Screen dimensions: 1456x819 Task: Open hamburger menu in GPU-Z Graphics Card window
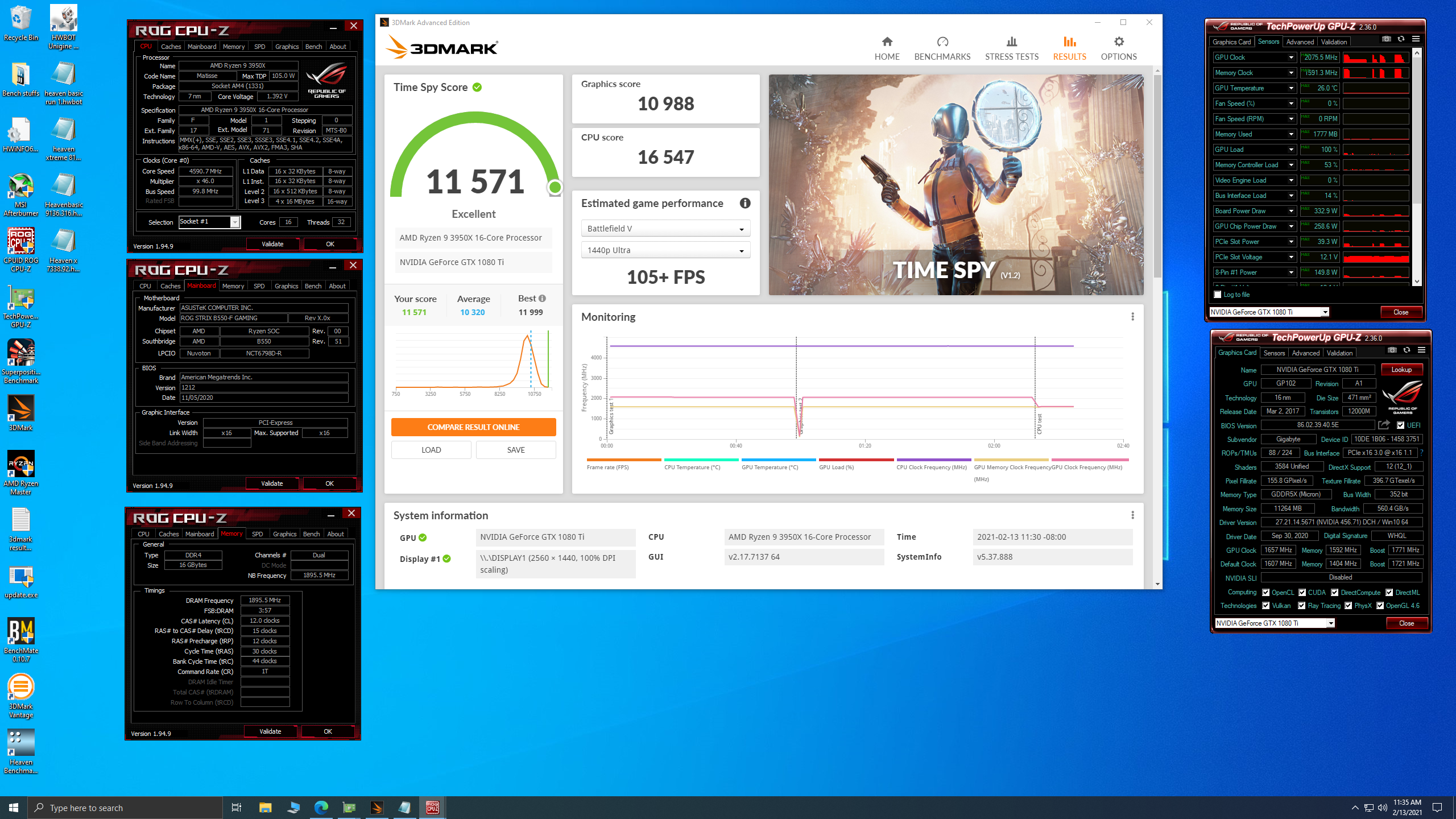click(x=1421, y=350)
